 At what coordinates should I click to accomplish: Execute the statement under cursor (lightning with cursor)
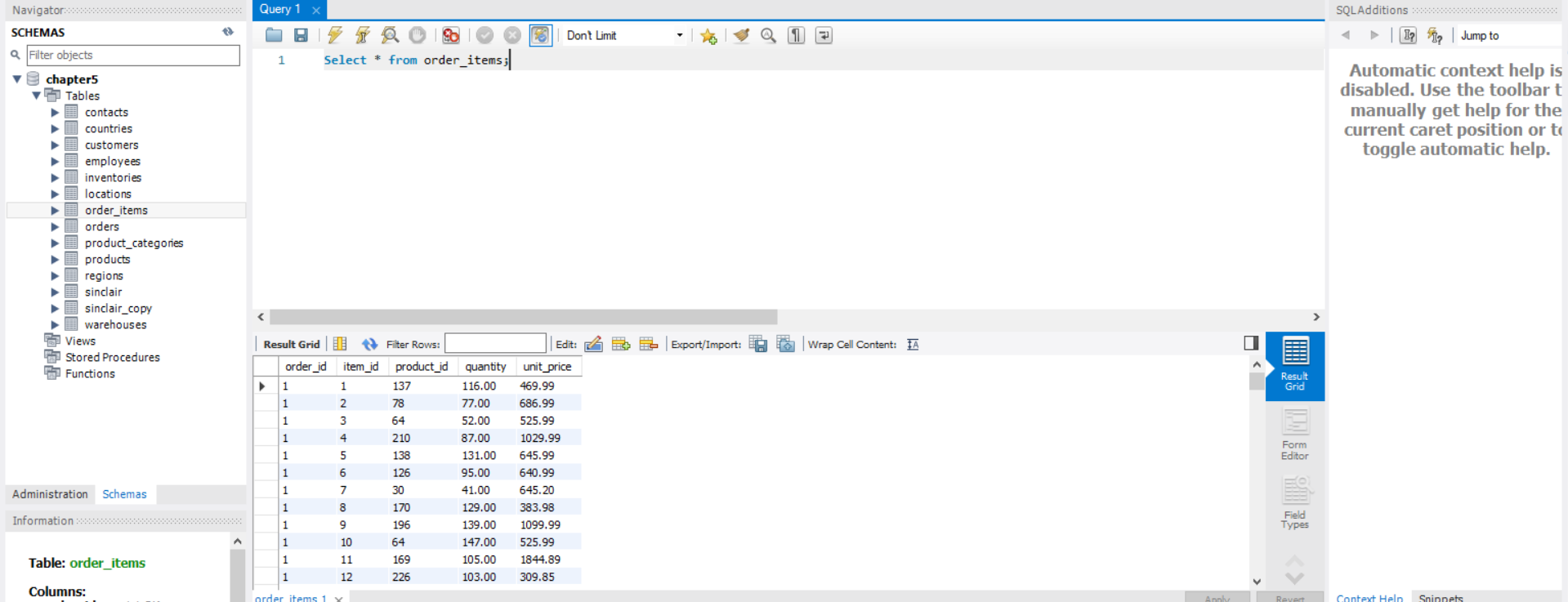(x=363, y=35)
